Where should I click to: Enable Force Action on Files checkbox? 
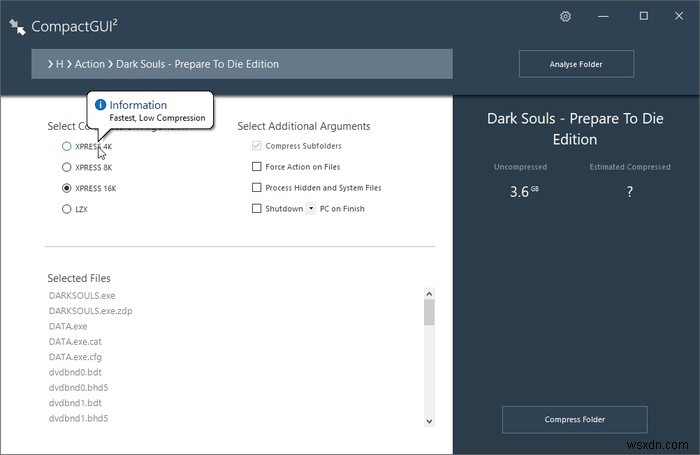(x=257, y=167)
